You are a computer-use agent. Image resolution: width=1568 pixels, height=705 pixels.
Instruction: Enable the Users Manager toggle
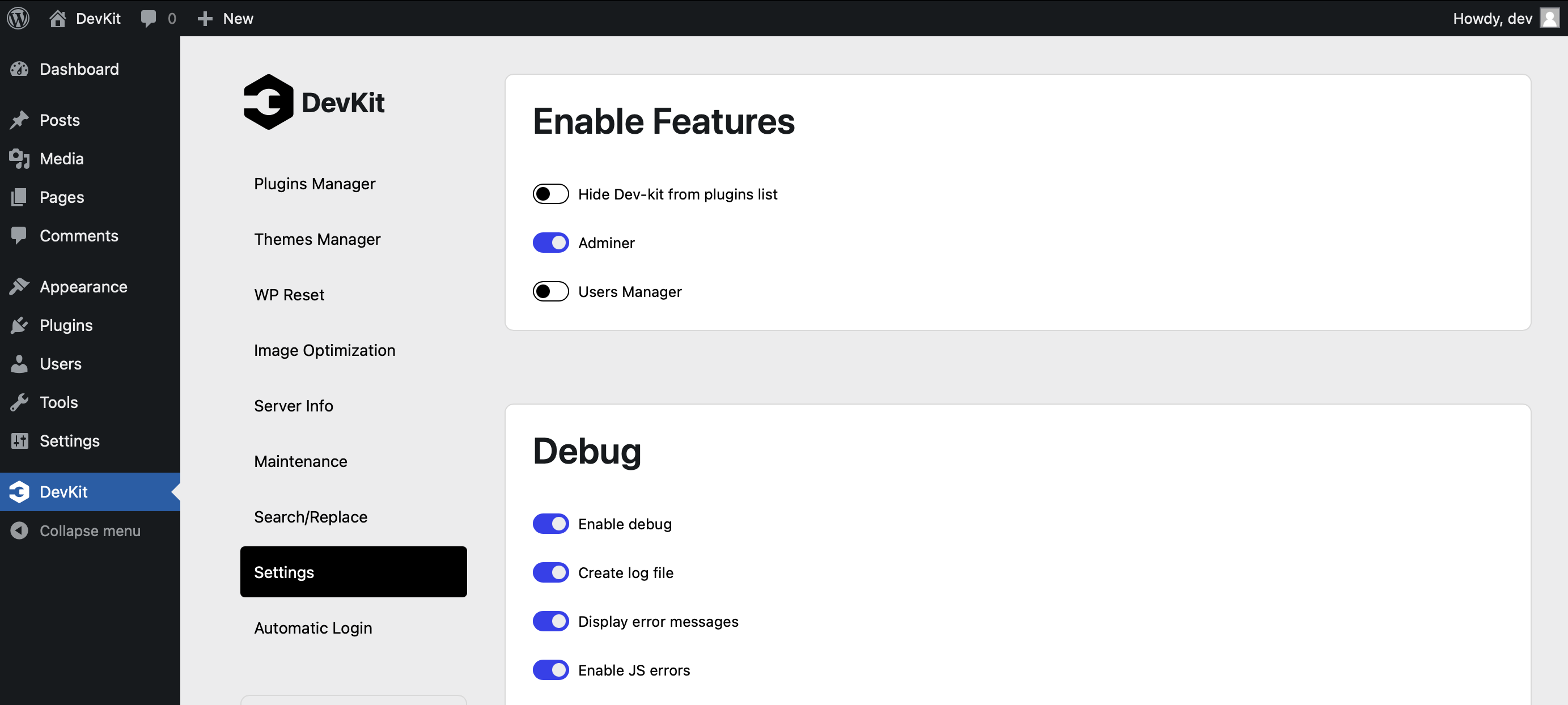[551, 291]
